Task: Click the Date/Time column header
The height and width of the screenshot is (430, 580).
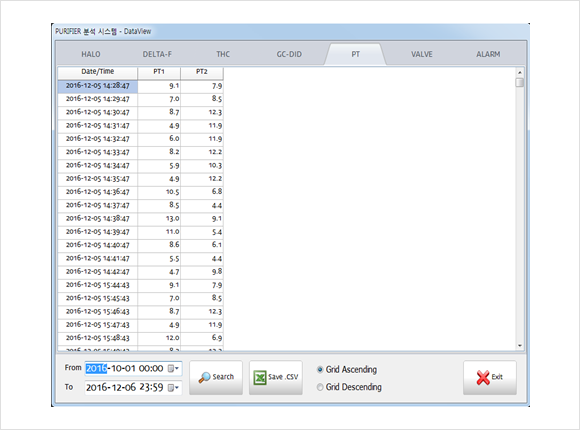Action: click(98, 72)
